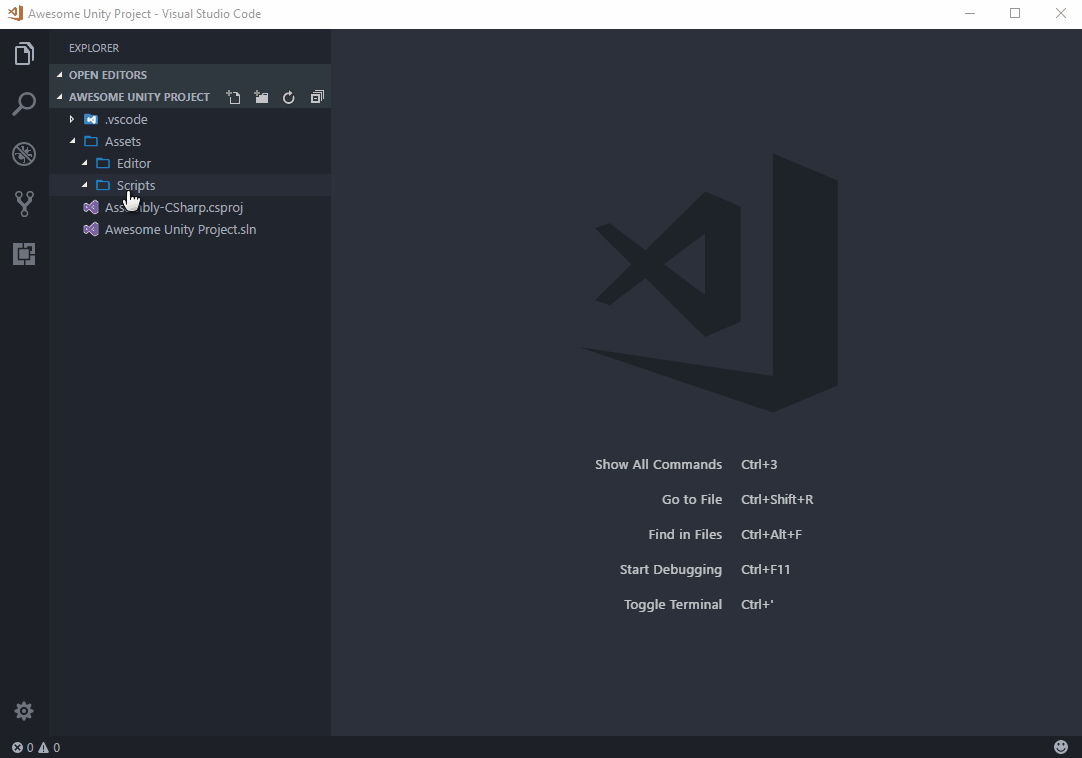Click the Assets folder icon

(x=91, y=142)
